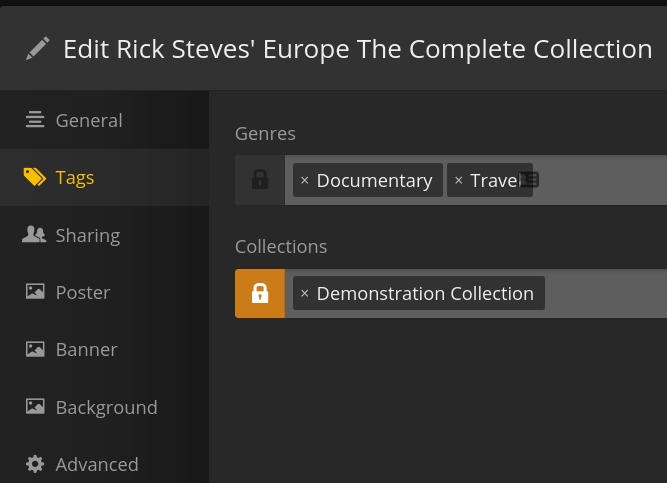
Task: Click the pencil edit icon in the header
Action: click(x=38, y=49)
